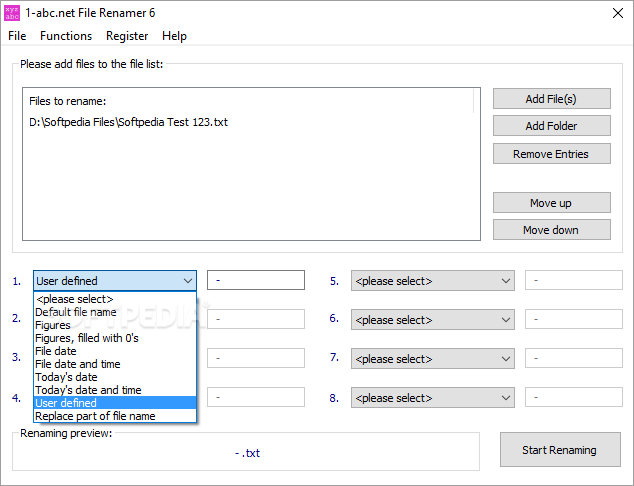Click the Add File(s) button
The height and width of the screenshot is (486, 634).
point(552,99)
